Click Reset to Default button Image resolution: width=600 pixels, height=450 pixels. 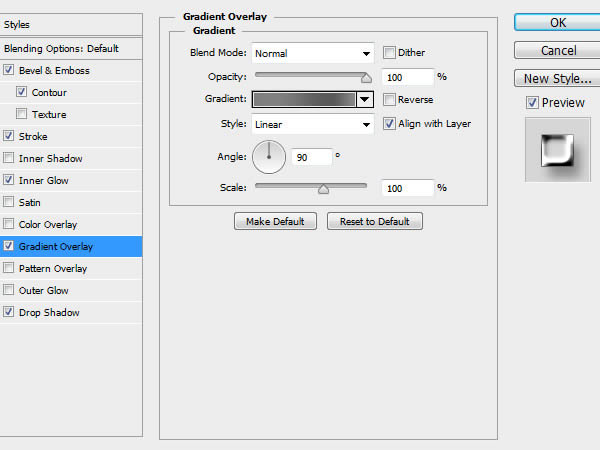coord(375,221)
